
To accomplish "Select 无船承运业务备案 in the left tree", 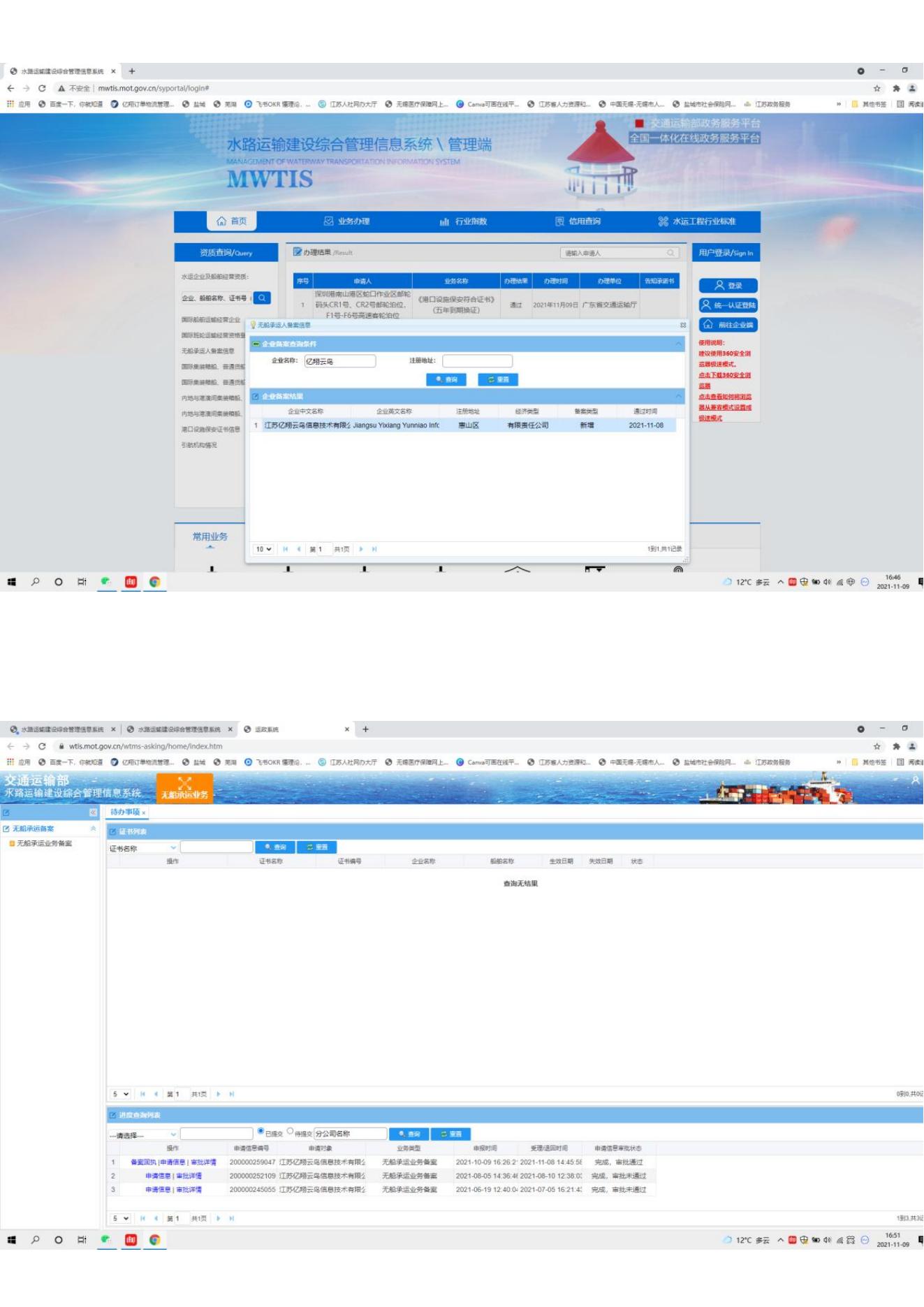I will (x=43, y=844).
